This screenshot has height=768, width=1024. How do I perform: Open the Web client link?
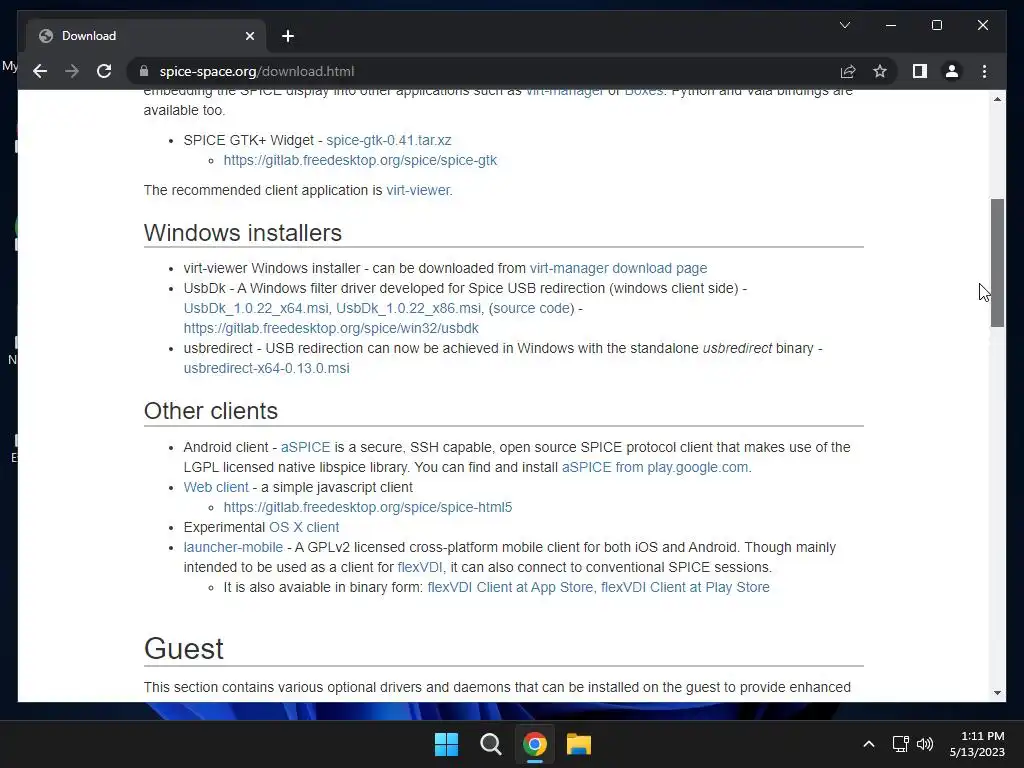pos(216,487)
